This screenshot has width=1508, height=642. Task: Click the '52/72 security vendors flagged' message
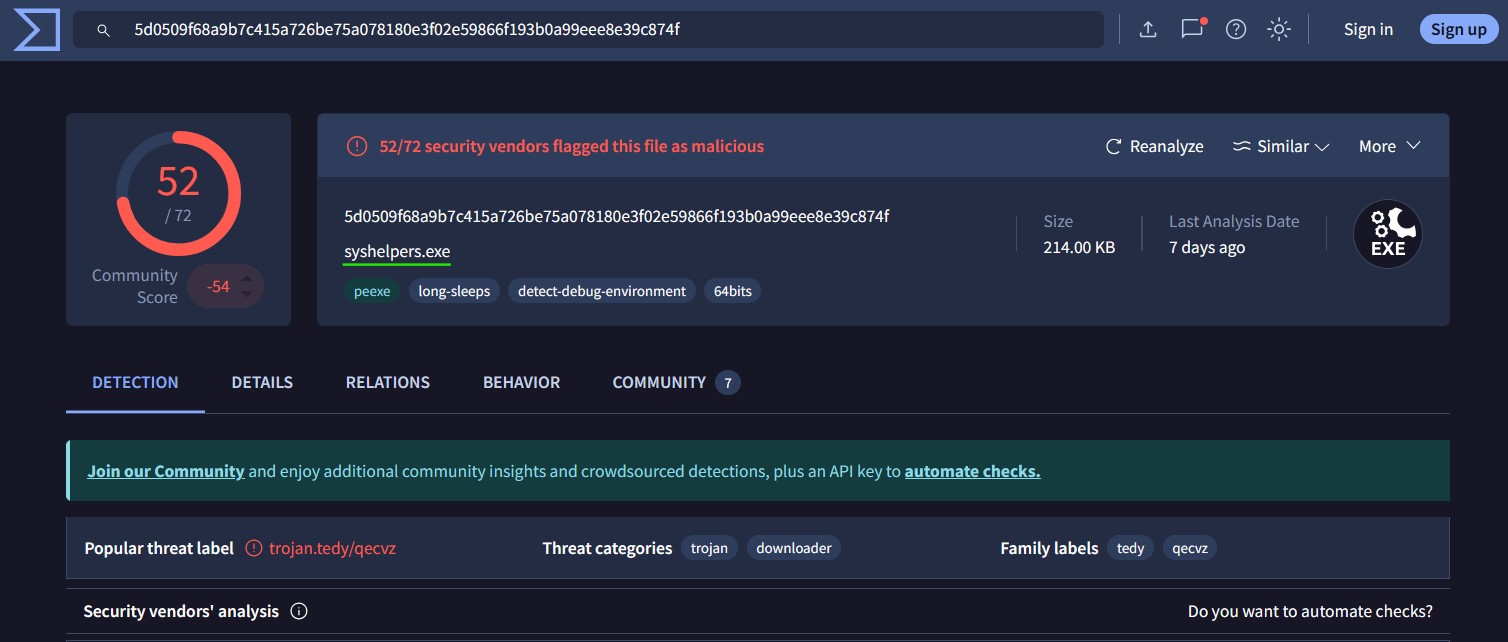click(571, 146)
